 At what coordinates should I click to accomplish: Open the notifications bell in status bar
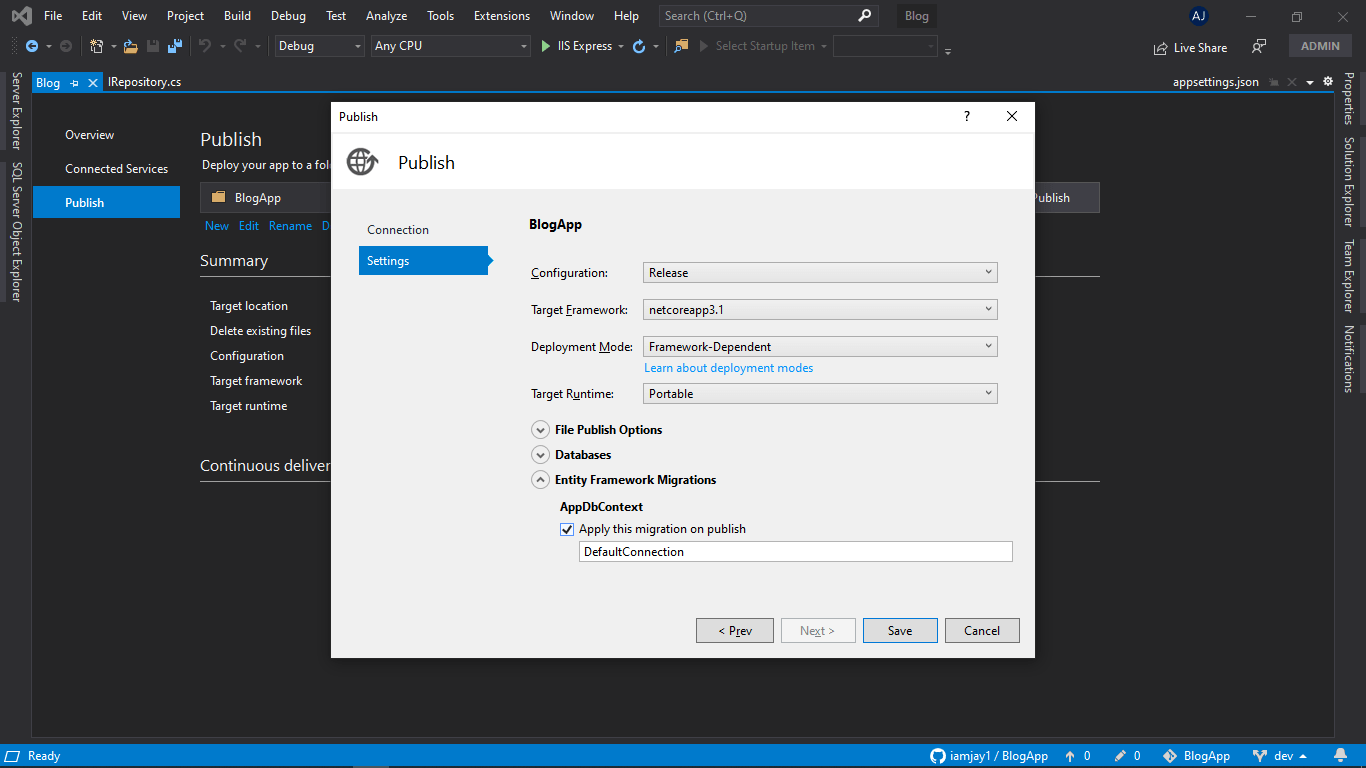[1341, 756]
